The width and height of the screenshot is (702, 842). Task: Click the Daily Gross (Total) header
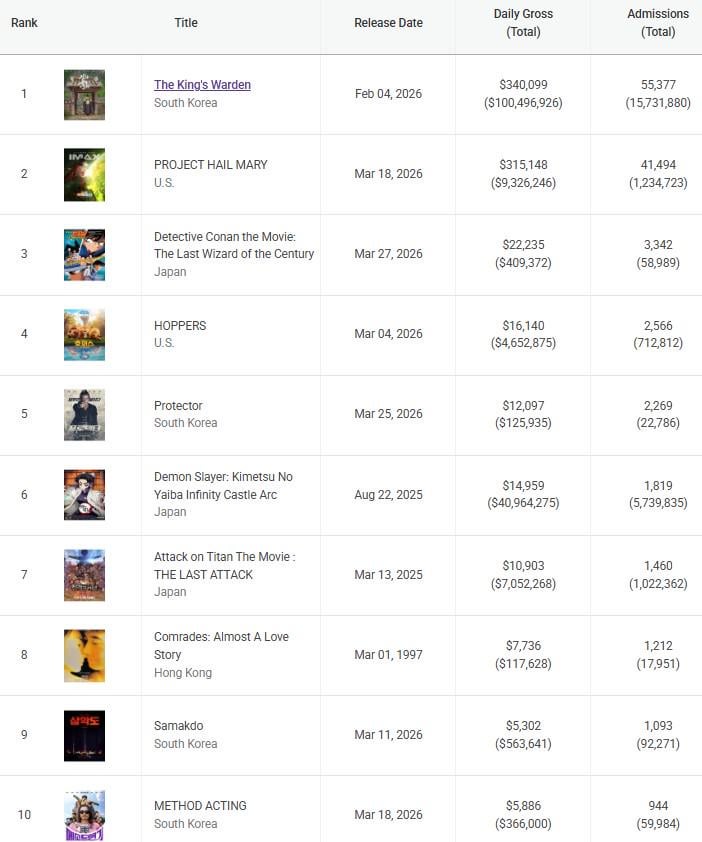click(523, 23)
